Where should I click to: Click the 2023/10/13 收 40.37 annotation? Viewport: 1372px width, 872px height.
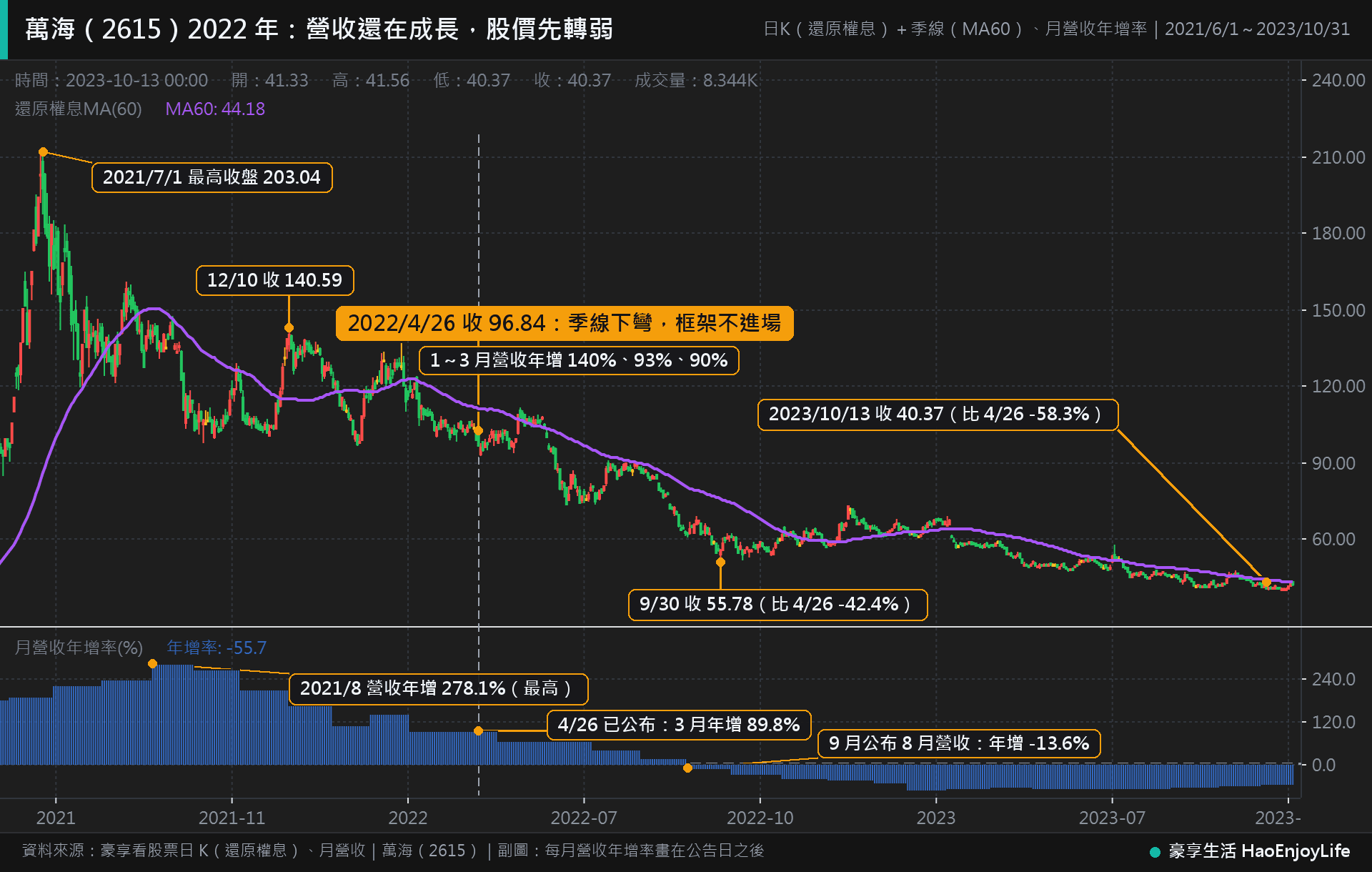pyautogui.click(x=938, y=415)
